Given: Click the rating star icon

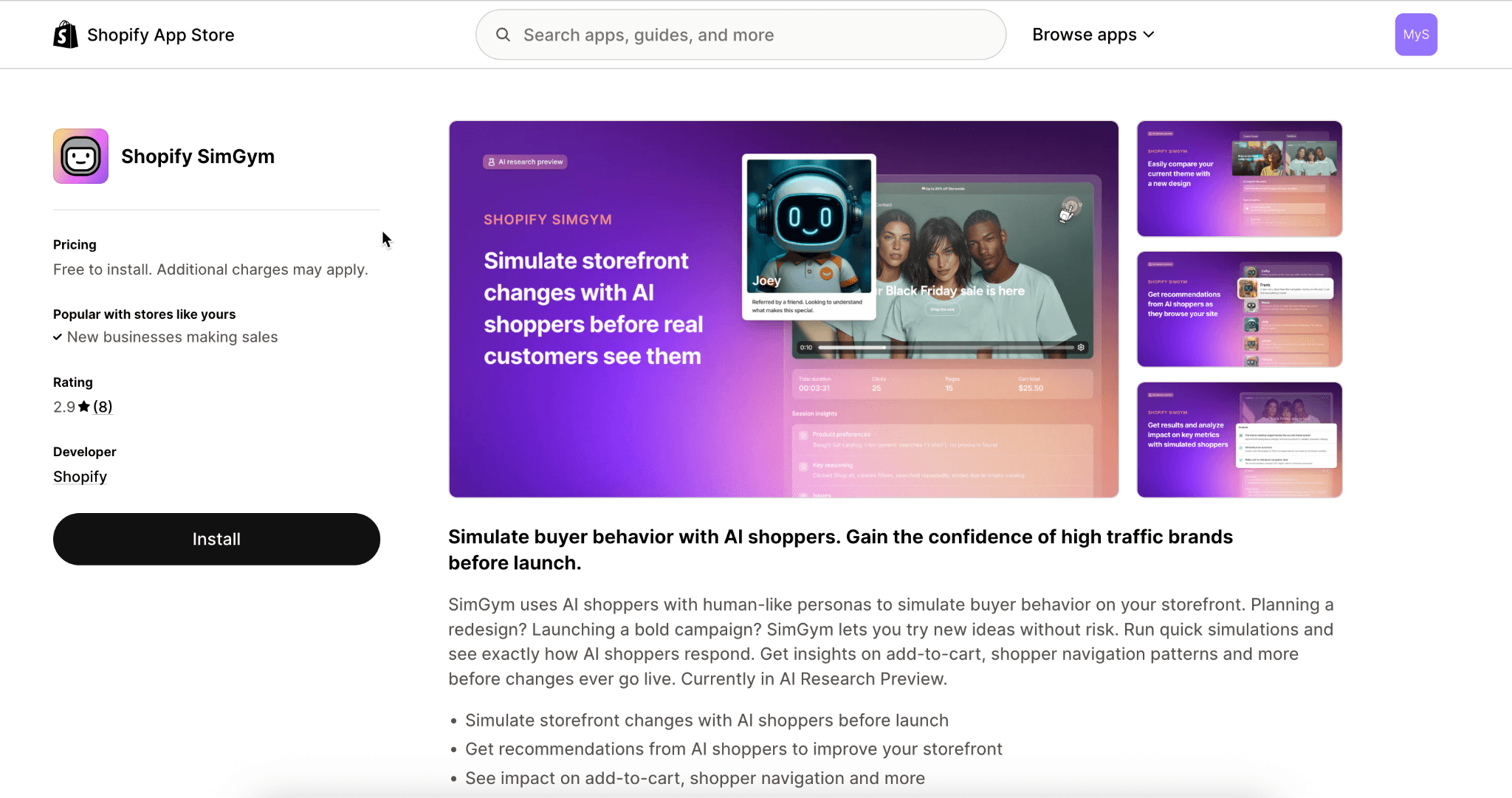Looking at the screenshot, I should (84, 407).
